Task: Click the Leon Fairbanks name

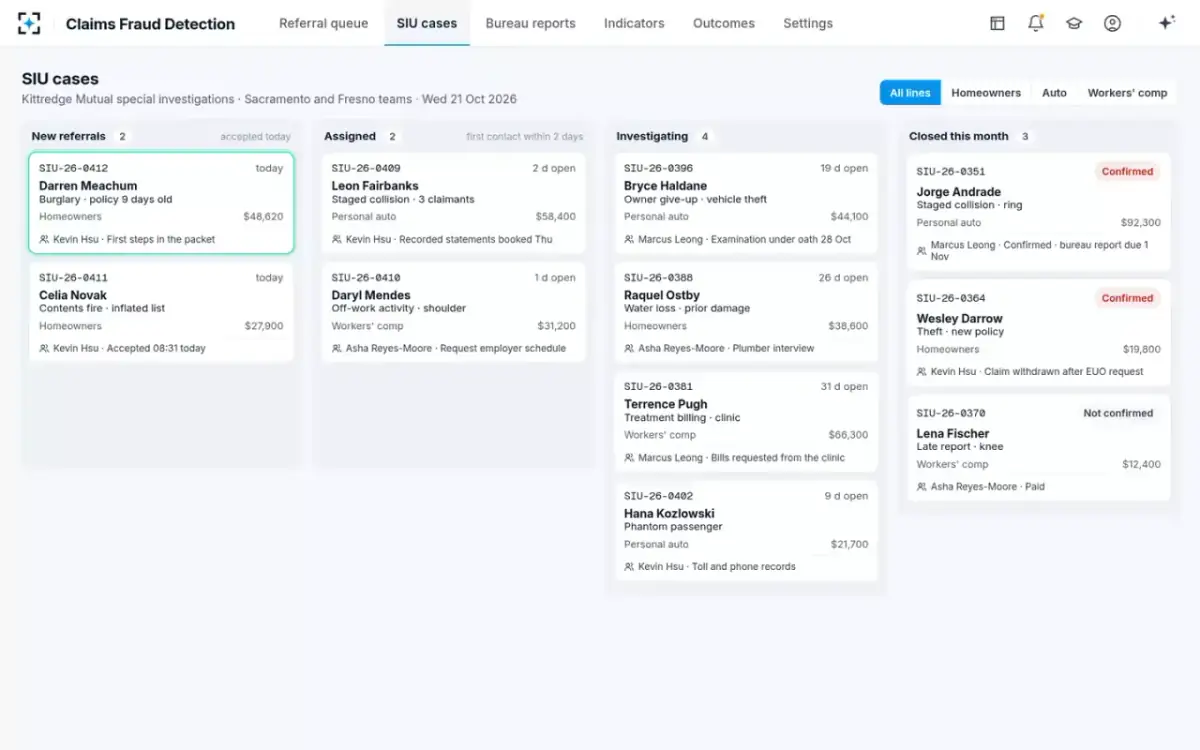Action: coord(375,186)
